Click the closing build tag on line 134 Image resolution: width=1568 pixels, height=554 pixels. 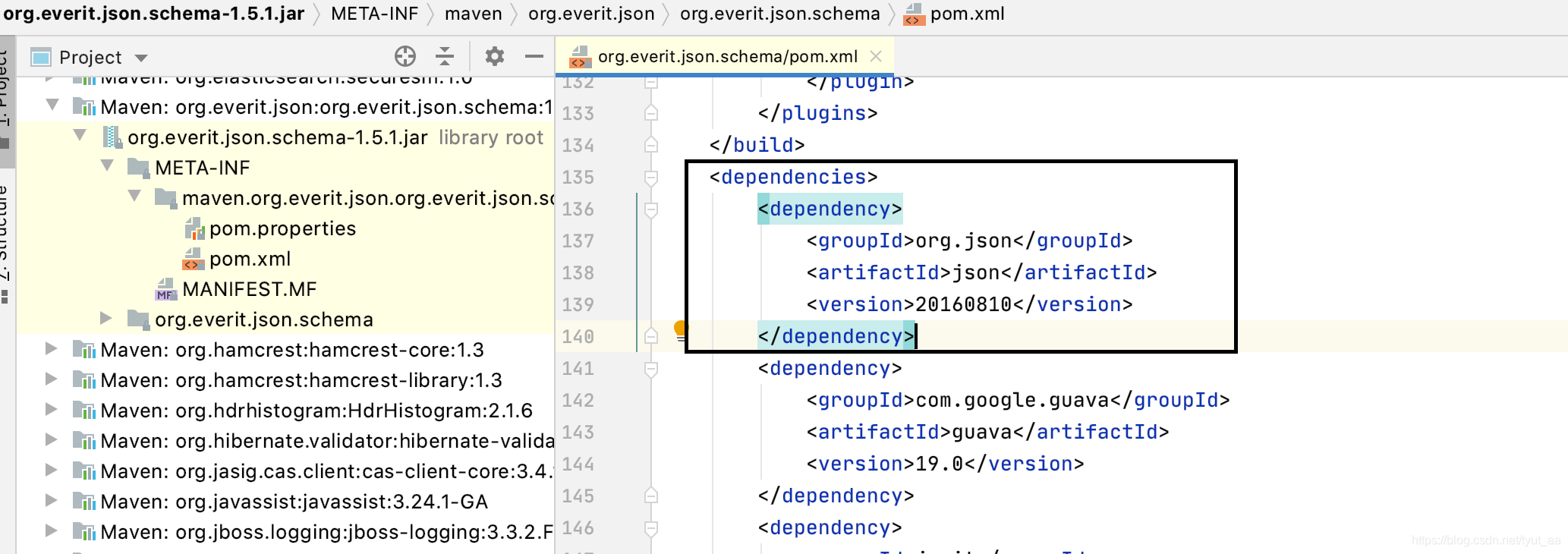(757, 145)
